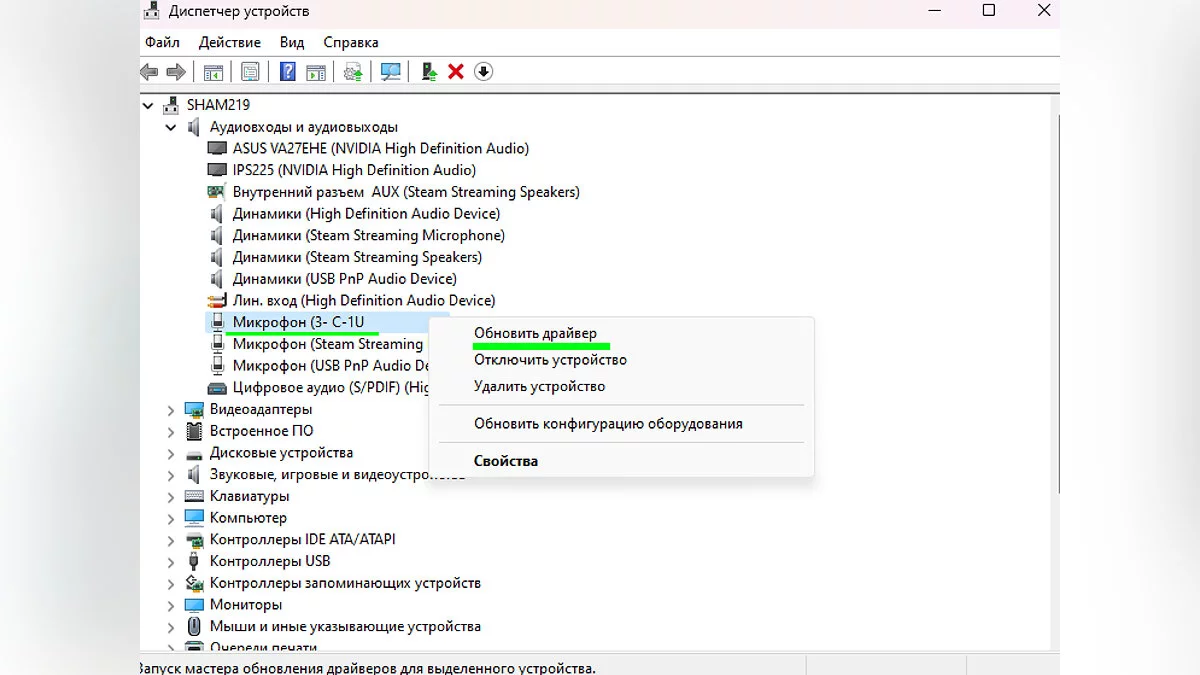Expand the Клавиатуры category
Viewport: 1200px width, 675px height.
pyautogui.click(x=172, y=497)
